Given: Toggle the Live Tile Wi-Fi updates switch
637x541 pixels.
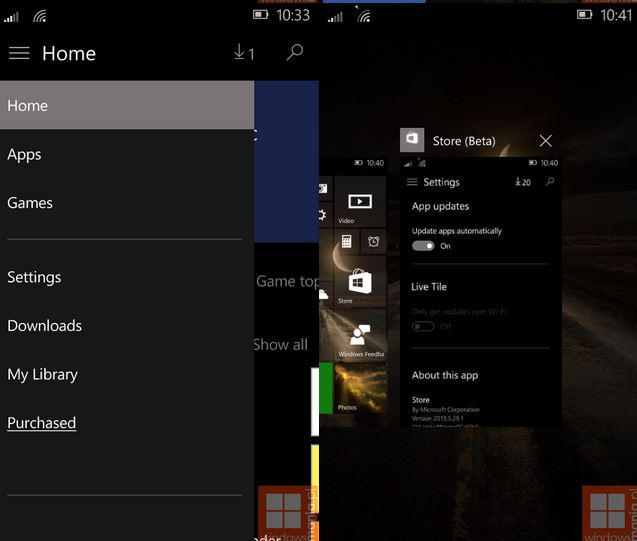Looking at the screenshot, I should 423,326.
